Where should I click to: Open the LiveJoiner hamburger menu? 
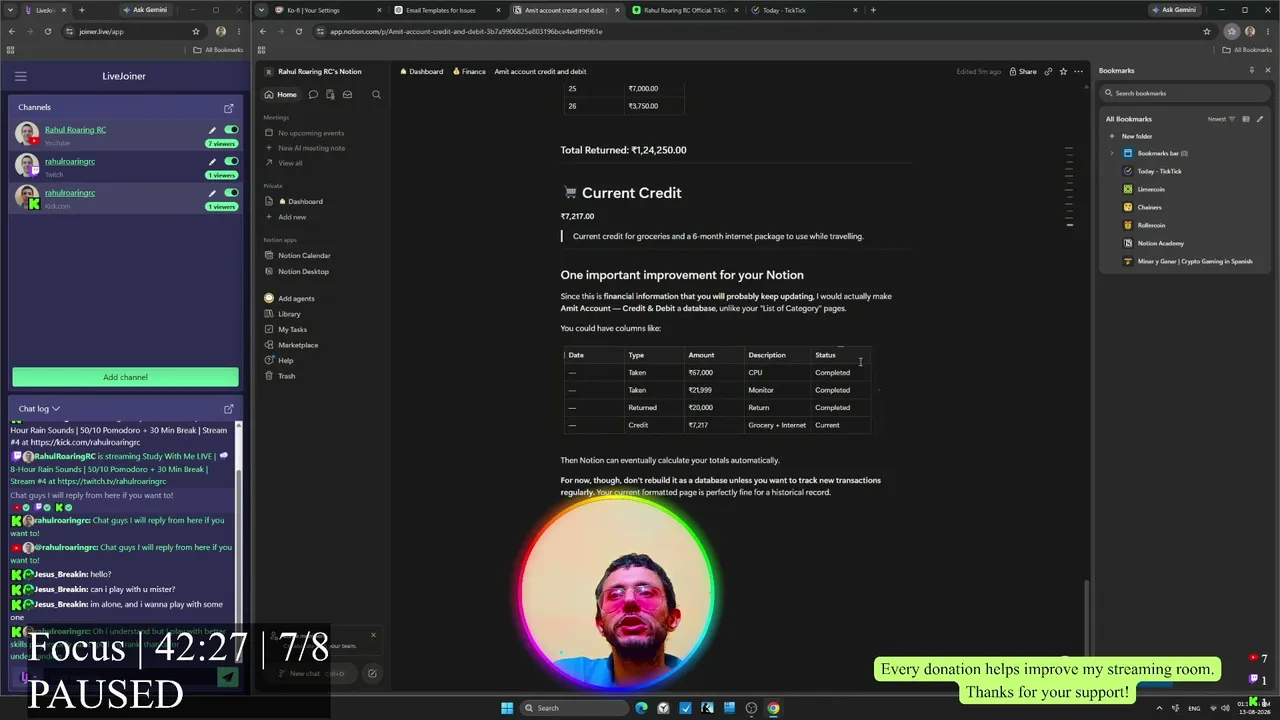coord(20,76)
